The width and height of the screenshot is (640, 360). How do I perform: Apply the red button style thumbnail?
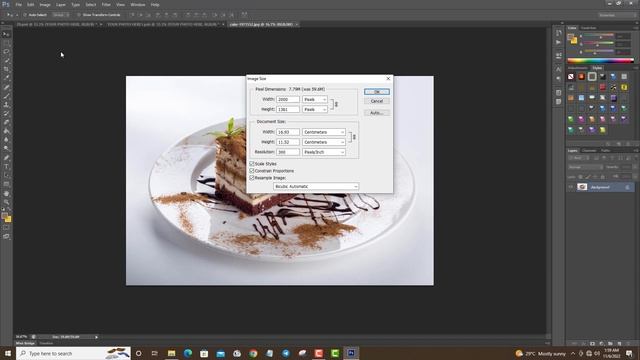[x=581, y=76]
